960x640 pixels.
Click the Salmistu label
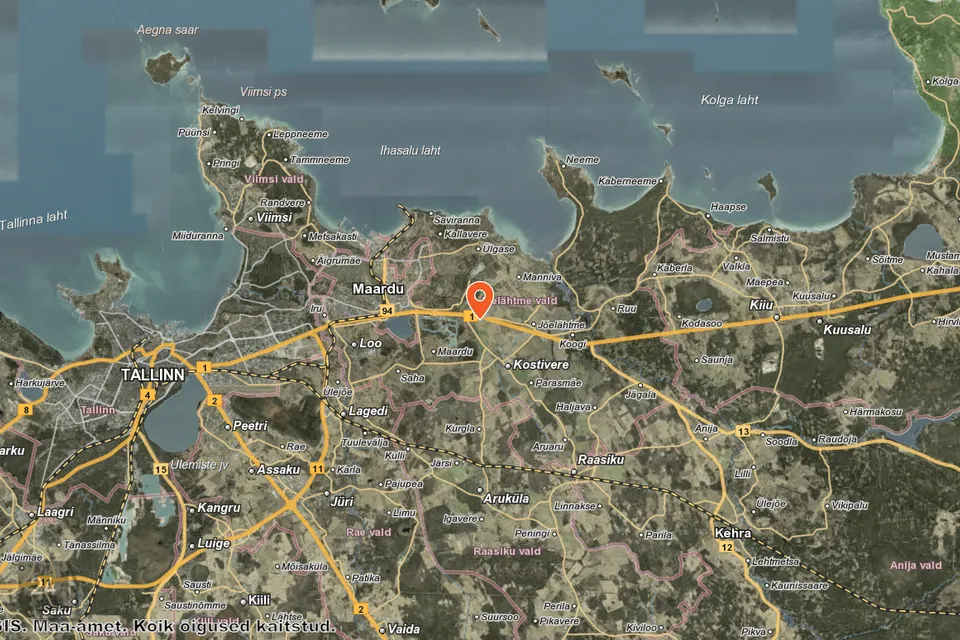pos(770,238)
